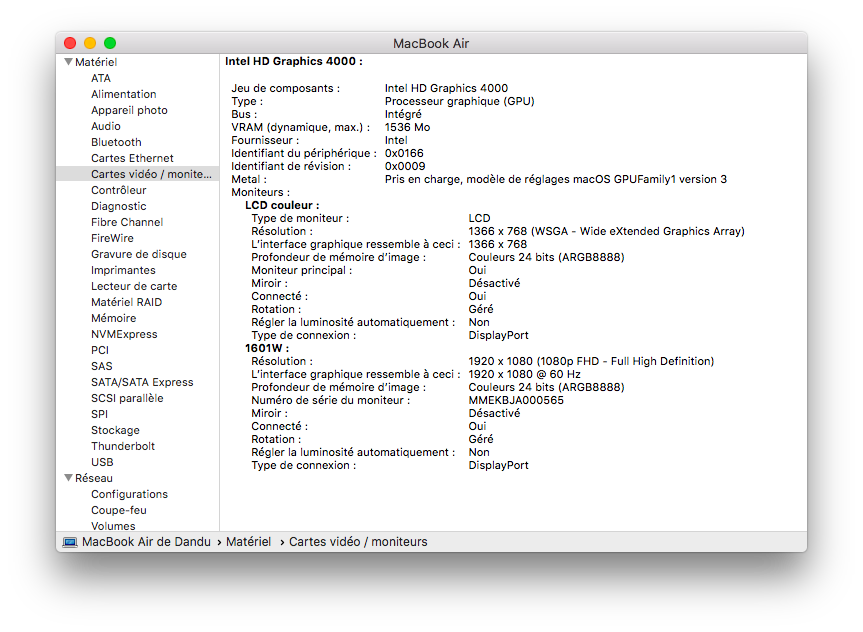Screen dimensions: 863x632
Task: Select Thunderbolt in the sidebar
Action: coord(123,445)
